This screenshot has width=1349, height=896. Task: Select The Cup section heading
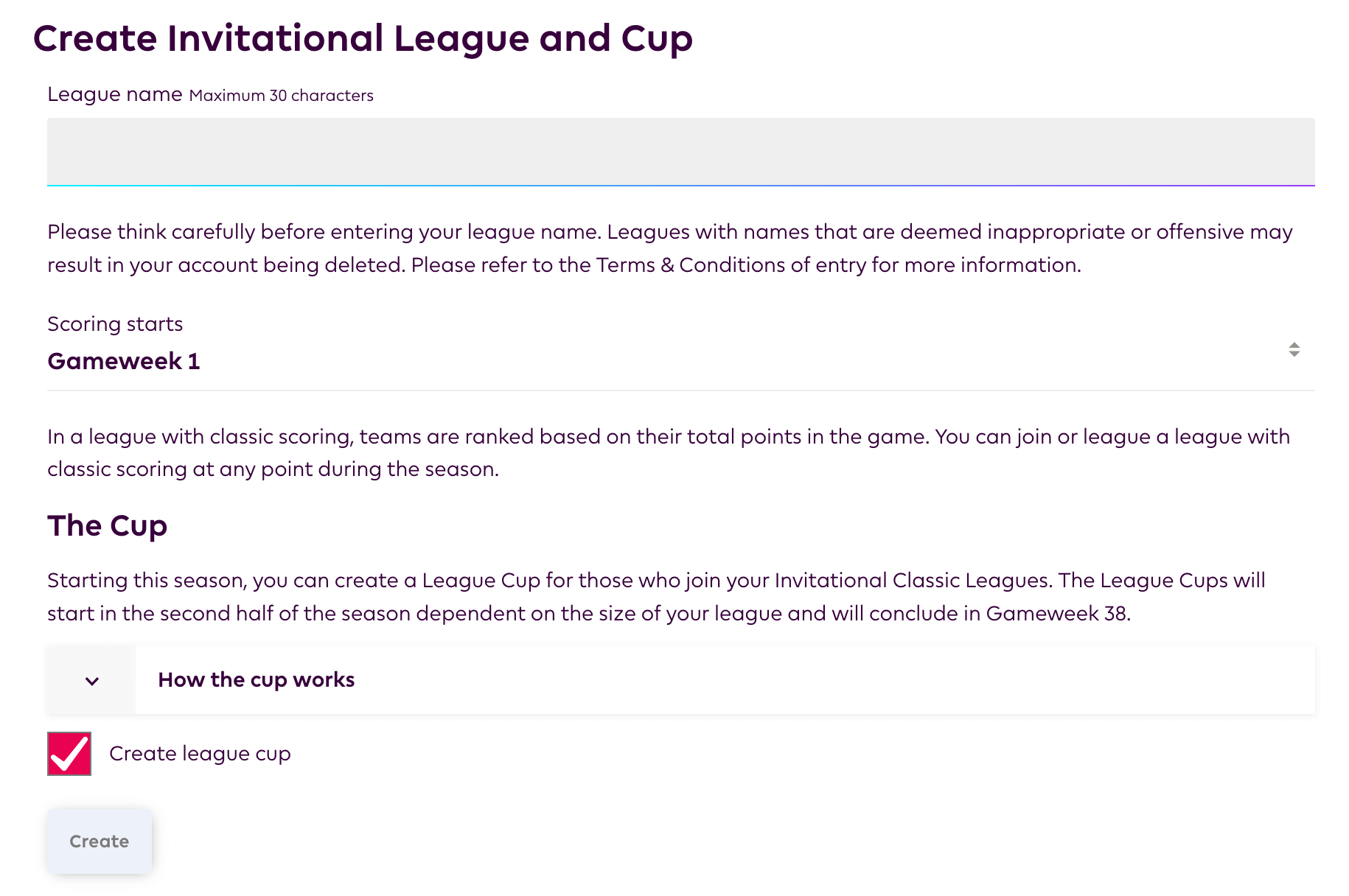click(x=108, y=526)
